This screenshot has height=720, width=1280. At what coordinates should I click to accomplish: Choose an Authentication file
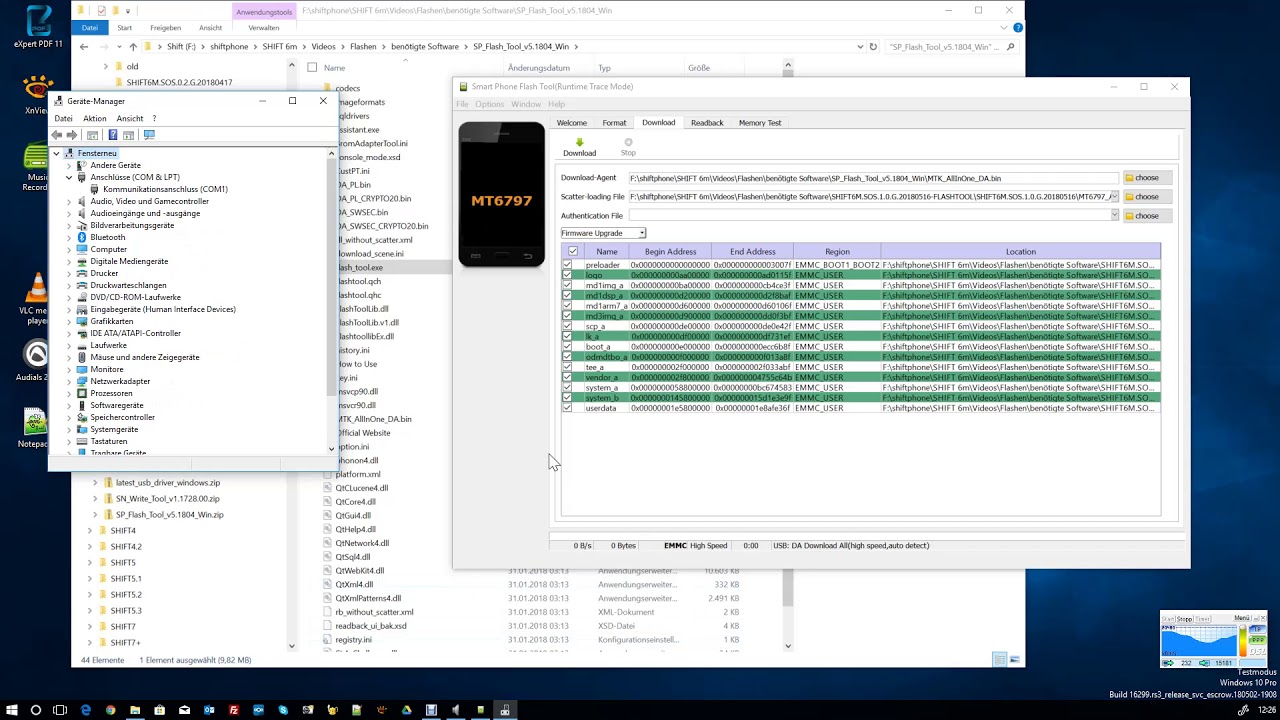[x=1146, y=216]
